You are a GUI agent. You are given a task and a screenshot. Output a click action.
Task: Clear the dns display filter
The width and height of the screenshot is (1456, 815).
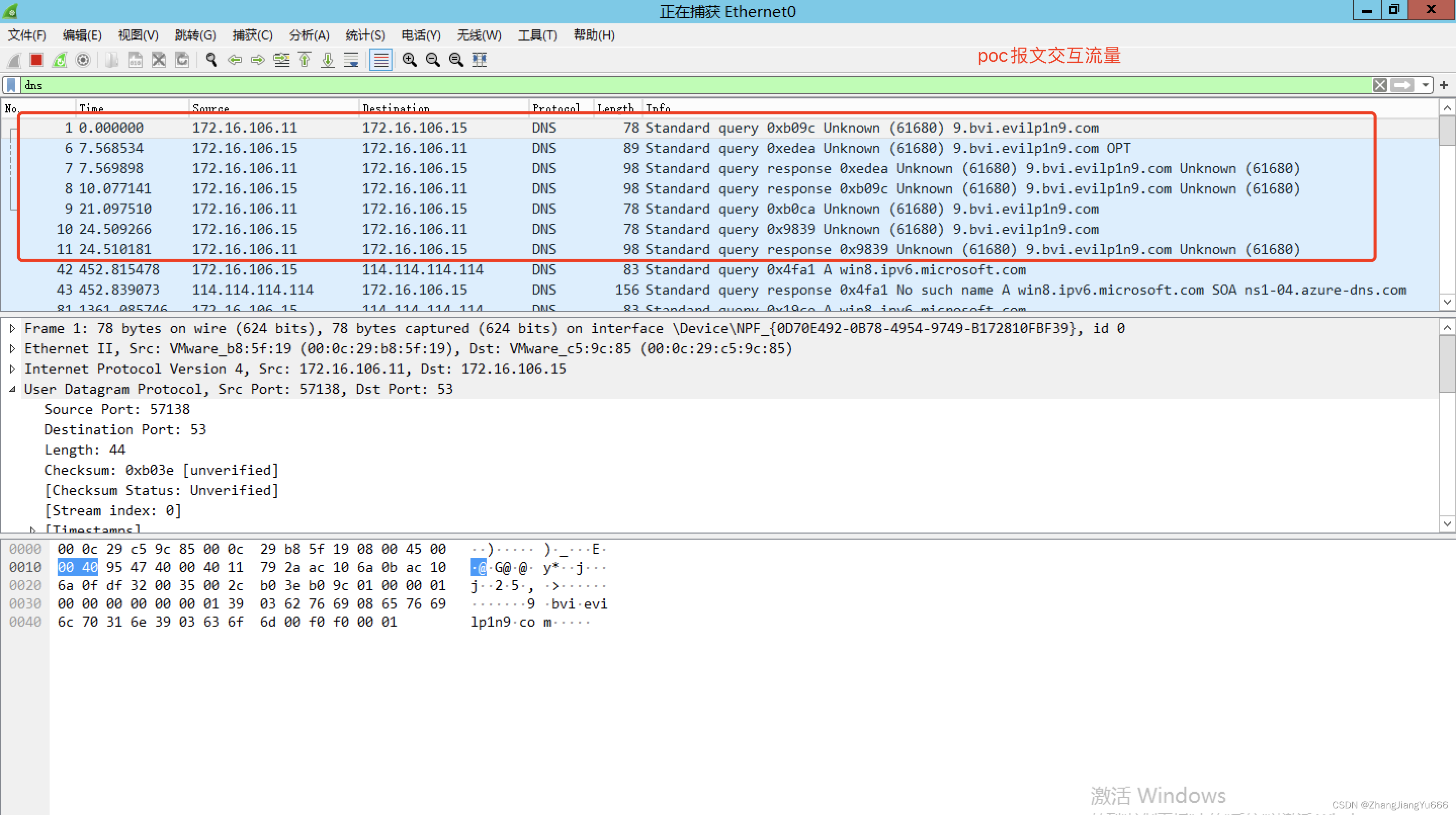tap(1380, 85)
